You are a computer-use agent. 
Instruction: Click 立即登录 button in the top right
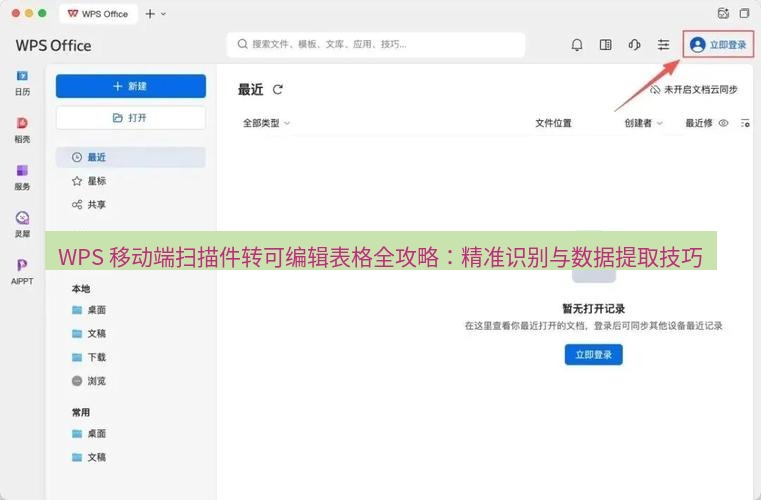tap(718, 45)
